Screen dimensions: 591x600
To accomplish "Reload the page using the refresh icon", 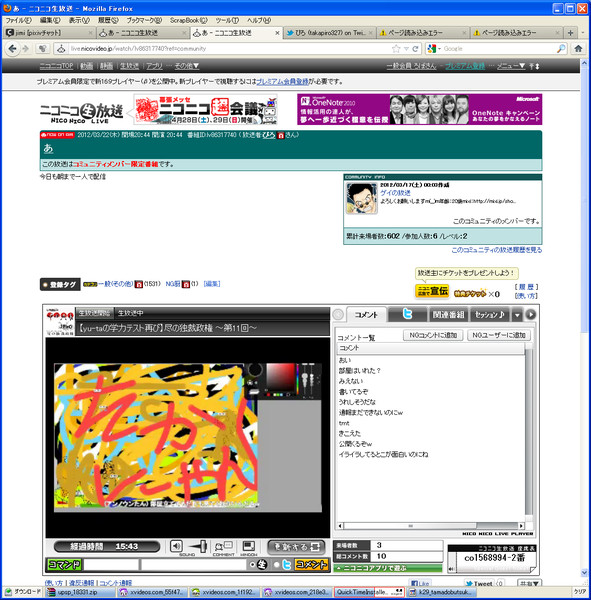I will (x=415, y=49).
